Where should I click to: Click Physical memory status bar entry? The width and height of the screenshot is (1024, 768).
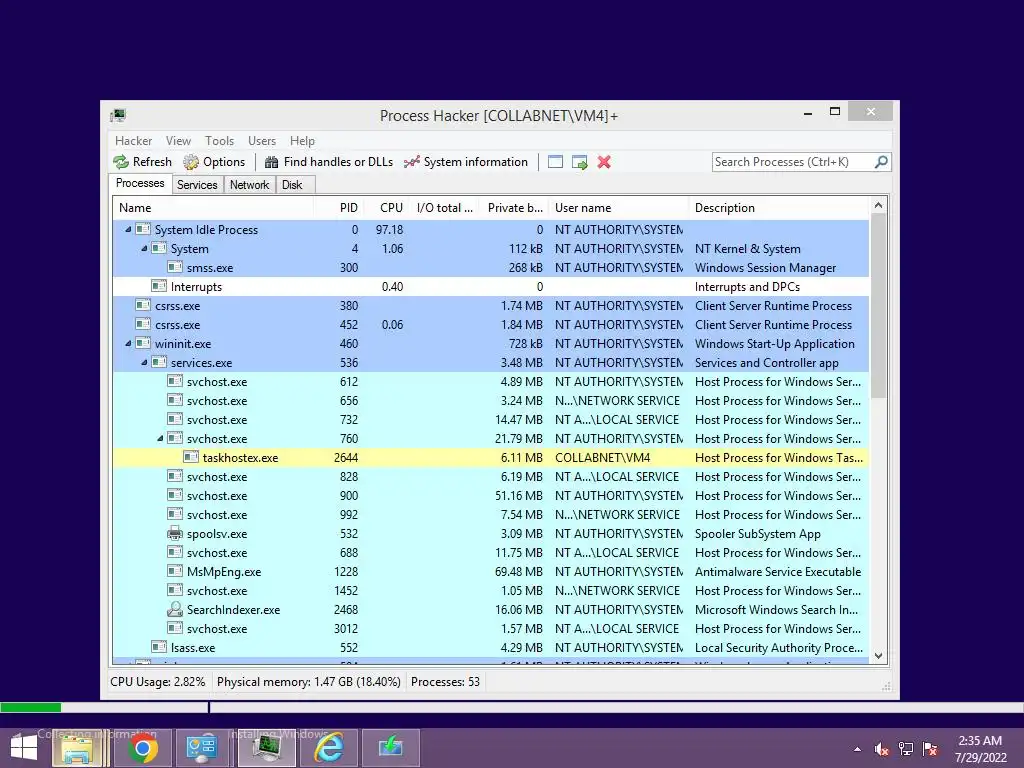(308, 682)
